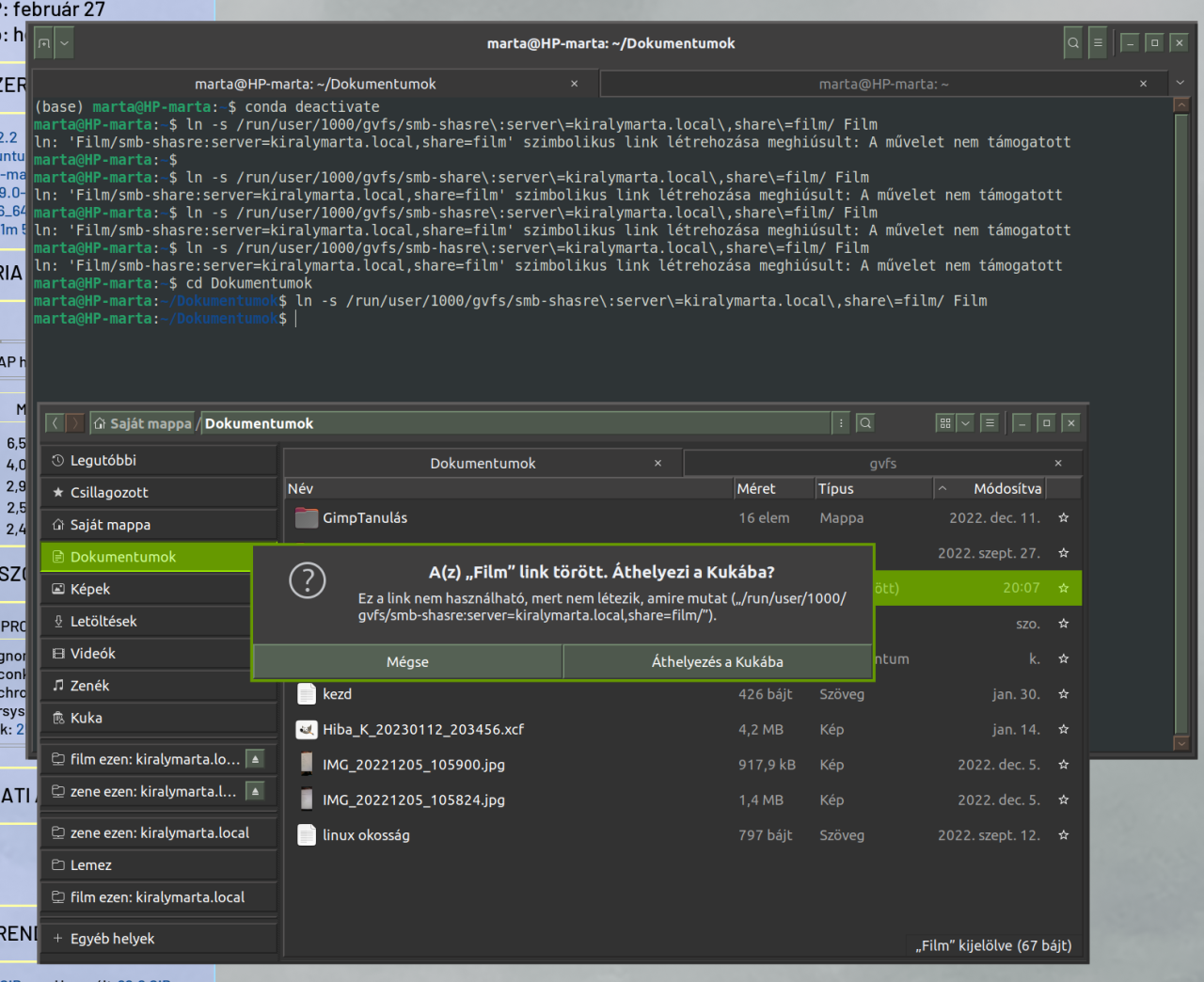1204x982 pixels.
Task: Open Egyéb helyek in sidebar
Action: click(x=159, y=938)
